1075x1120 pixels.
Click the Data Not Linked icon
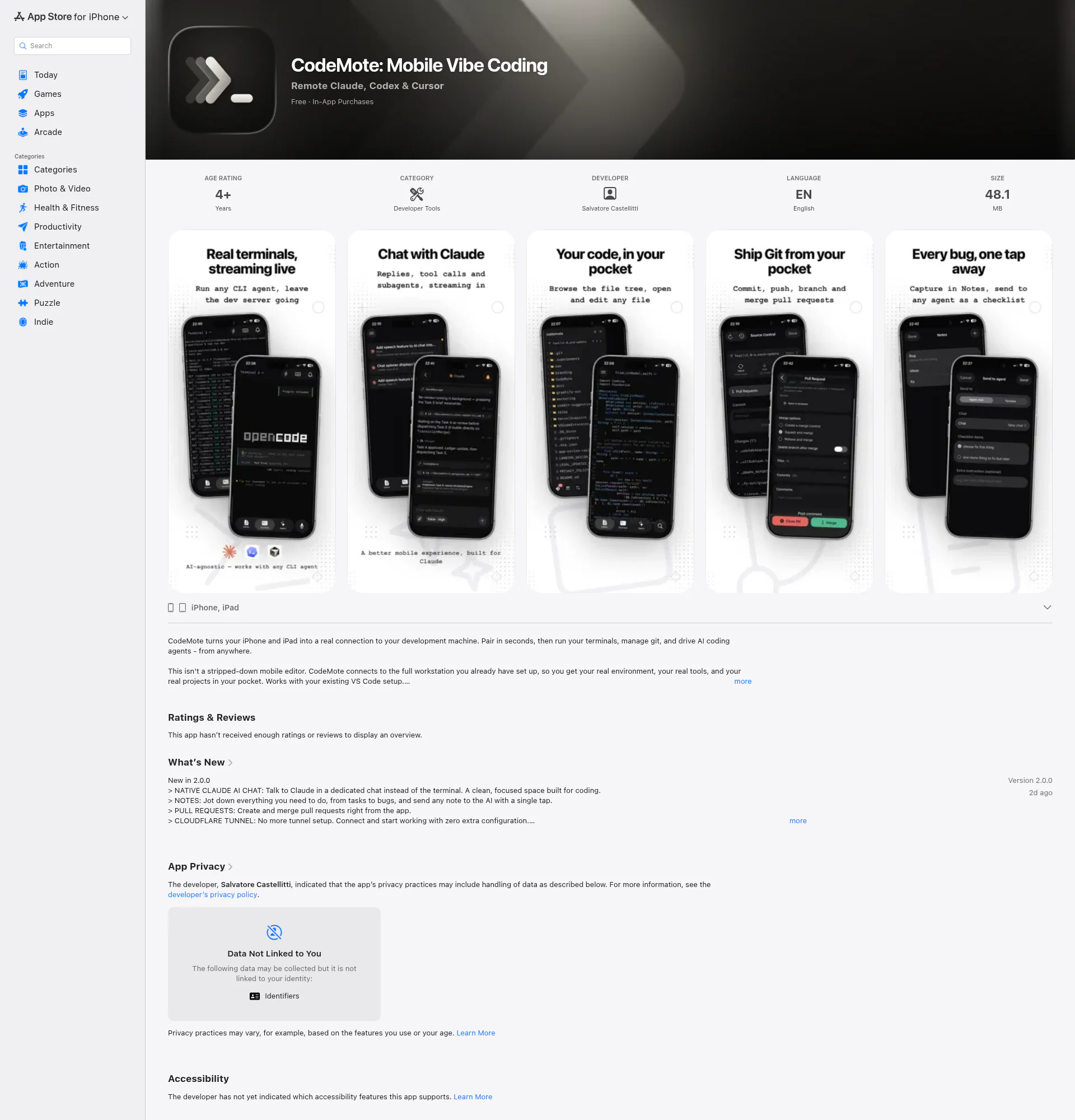pyautogui.click(x=274, y=932)
